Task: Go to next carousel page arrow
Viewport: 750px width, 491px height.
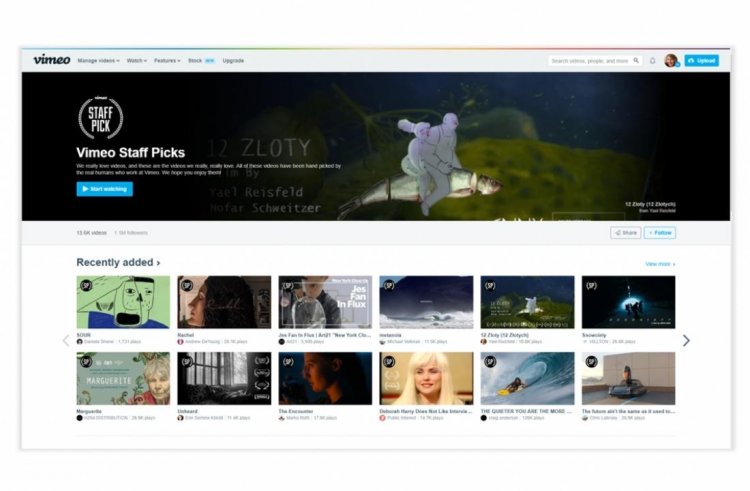Action: (x=686, y=340)
